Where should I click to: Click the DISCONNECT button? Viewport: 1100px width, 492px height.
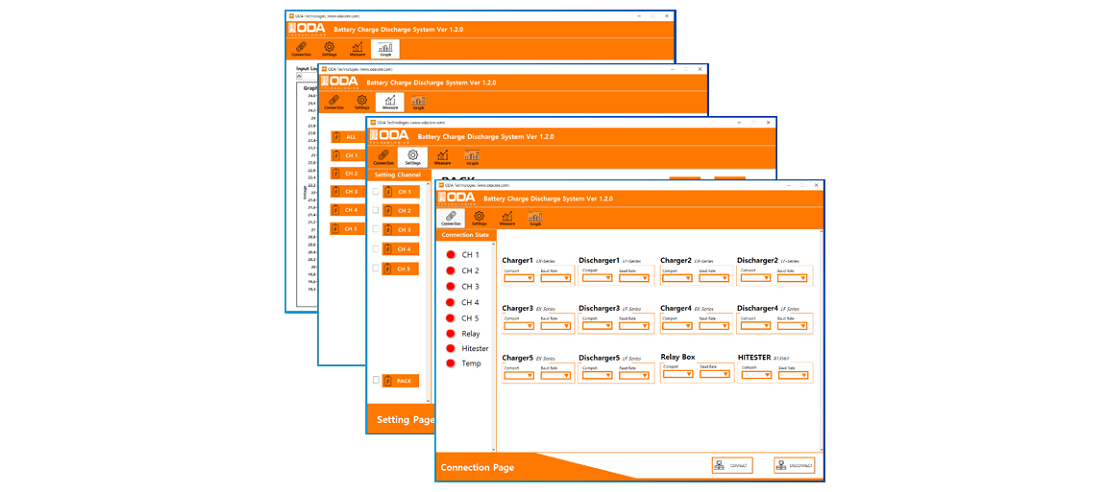(x=794, y=465)
